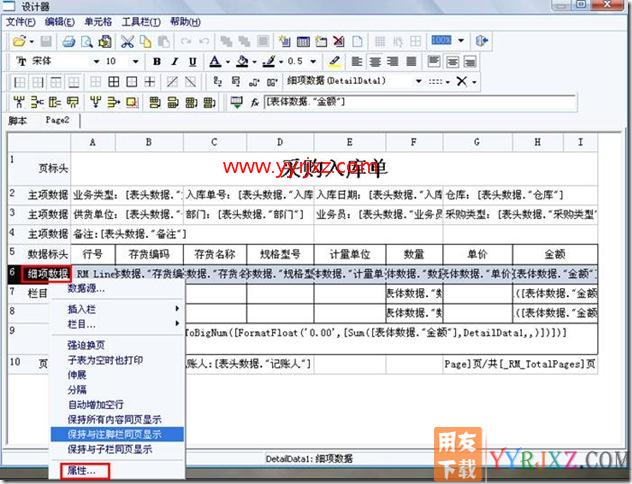Align cell text right
Image resolution: width=632 pixels, height=484 pixels.
tap(393, 61)
